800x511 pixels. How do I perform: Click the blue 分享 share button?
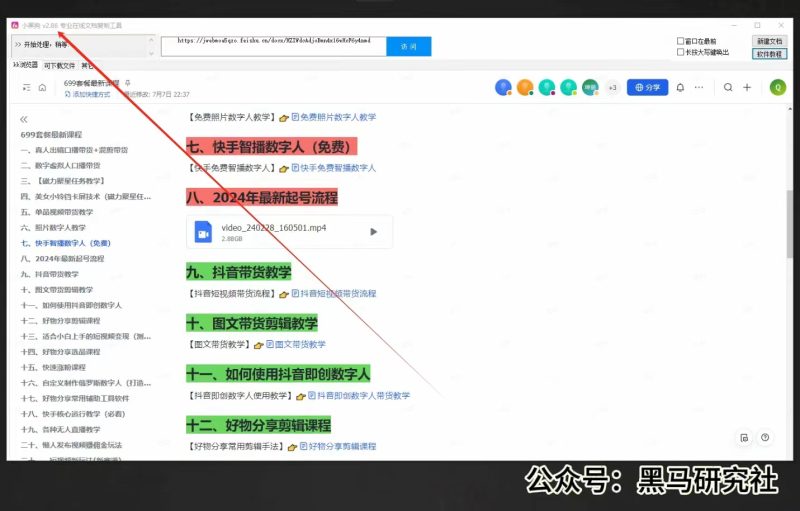(x=647, y=88)
